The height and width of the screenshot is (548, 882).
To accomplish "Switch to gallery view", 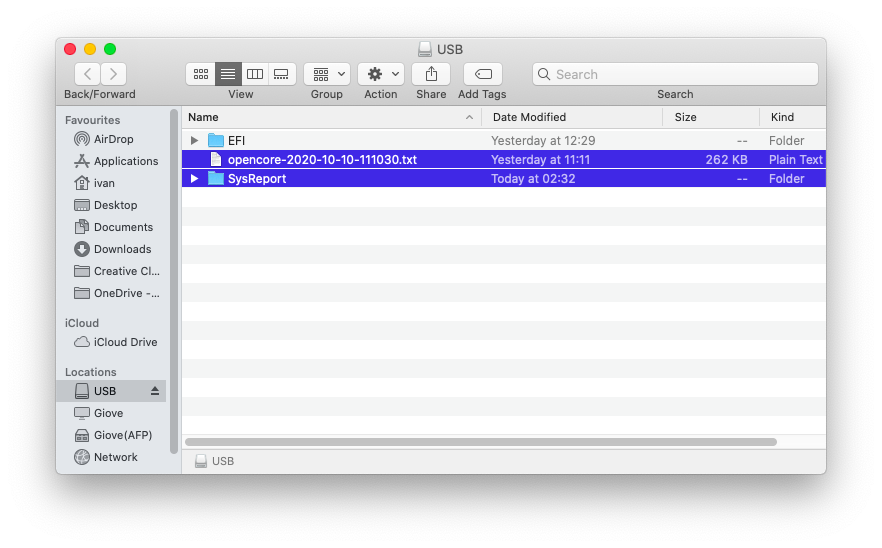I will coord(282,74).
